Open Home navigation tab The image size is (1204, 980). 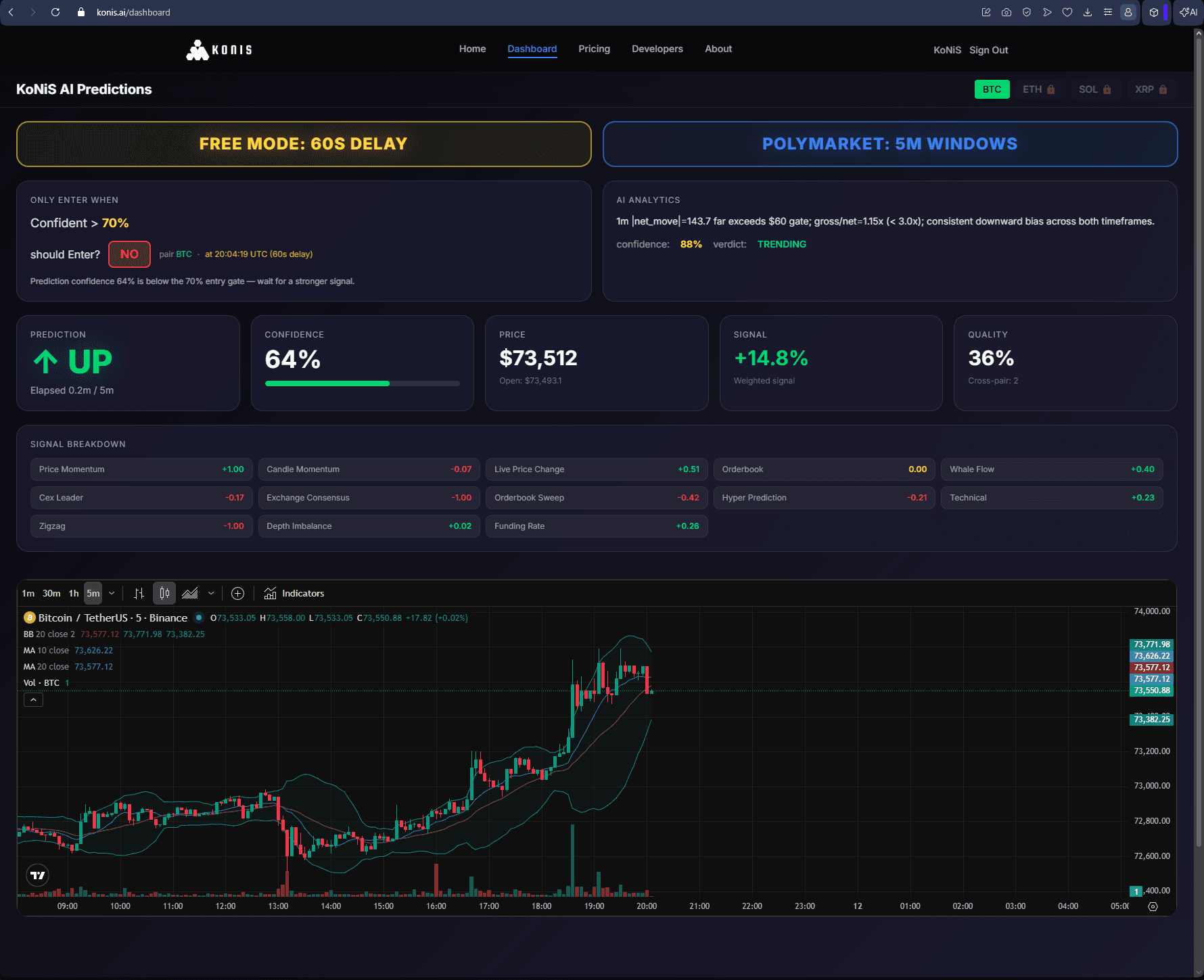pyautogui.click(x=472, y=49)
